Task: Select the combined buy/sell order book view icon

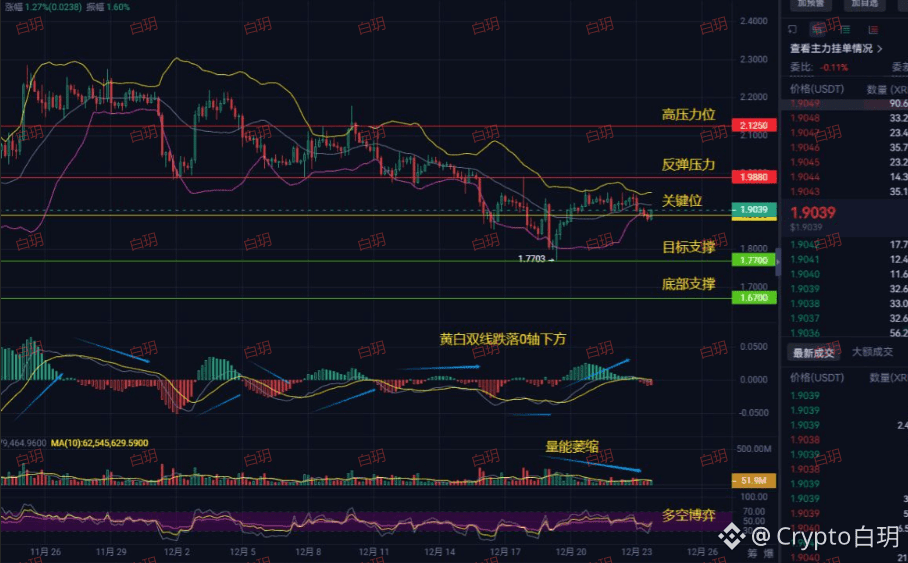Action: [x=818, y=29]
